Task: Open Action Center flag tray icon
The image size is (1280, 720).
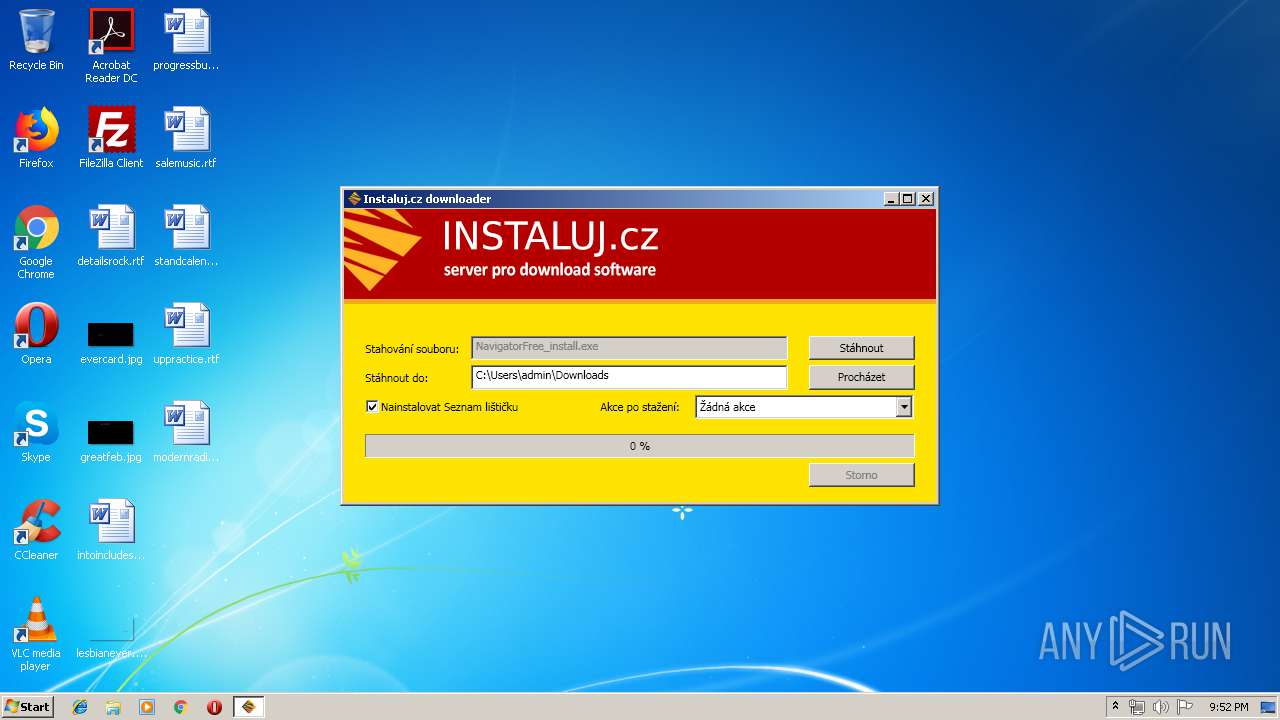Action: pyautogui.click(x=1185, y=707)
